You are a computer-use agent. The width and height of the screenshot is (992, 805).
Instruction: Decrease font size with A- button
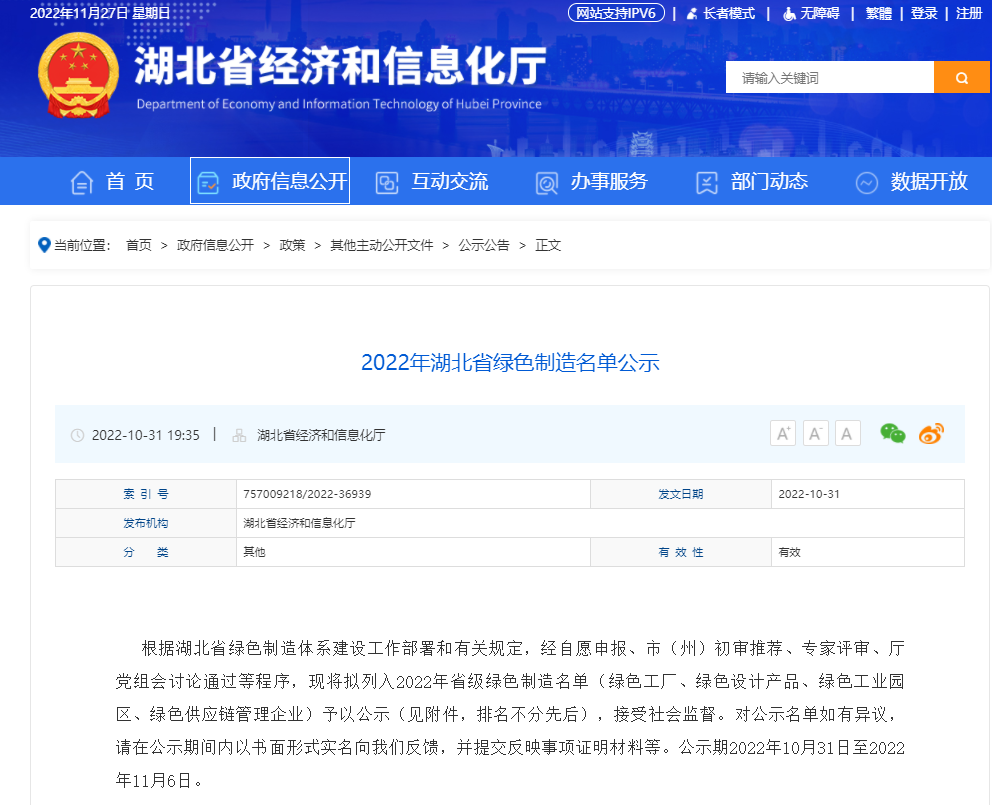pos(815,434)
